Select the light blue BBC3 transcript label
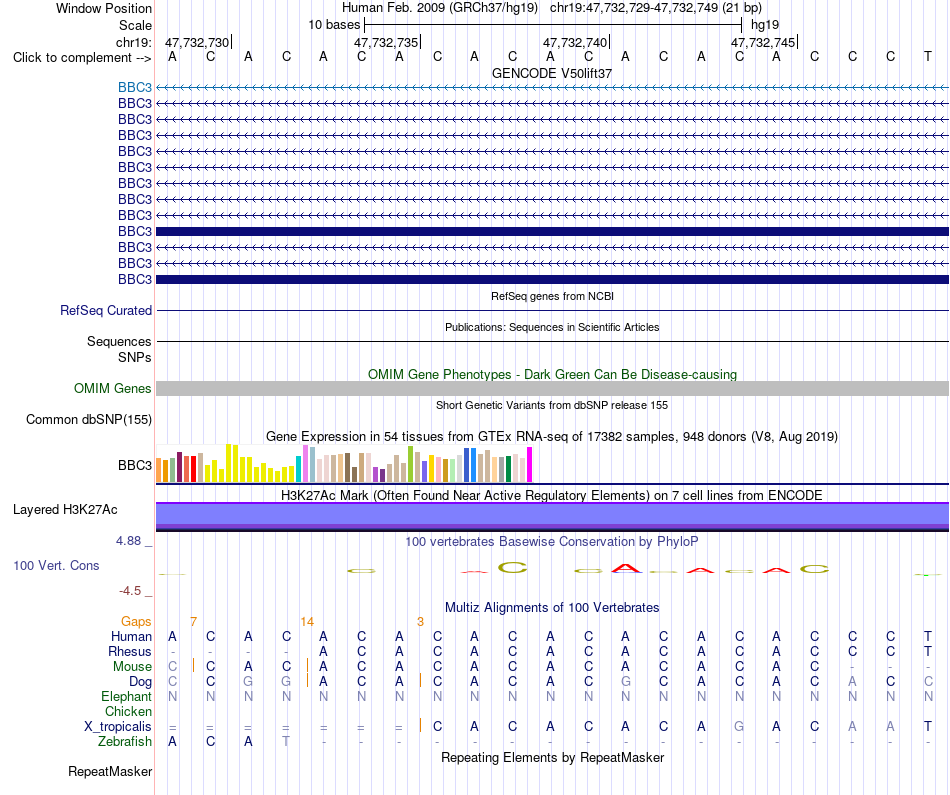Viewport: 950px width, 795px height. pos(135,87)
